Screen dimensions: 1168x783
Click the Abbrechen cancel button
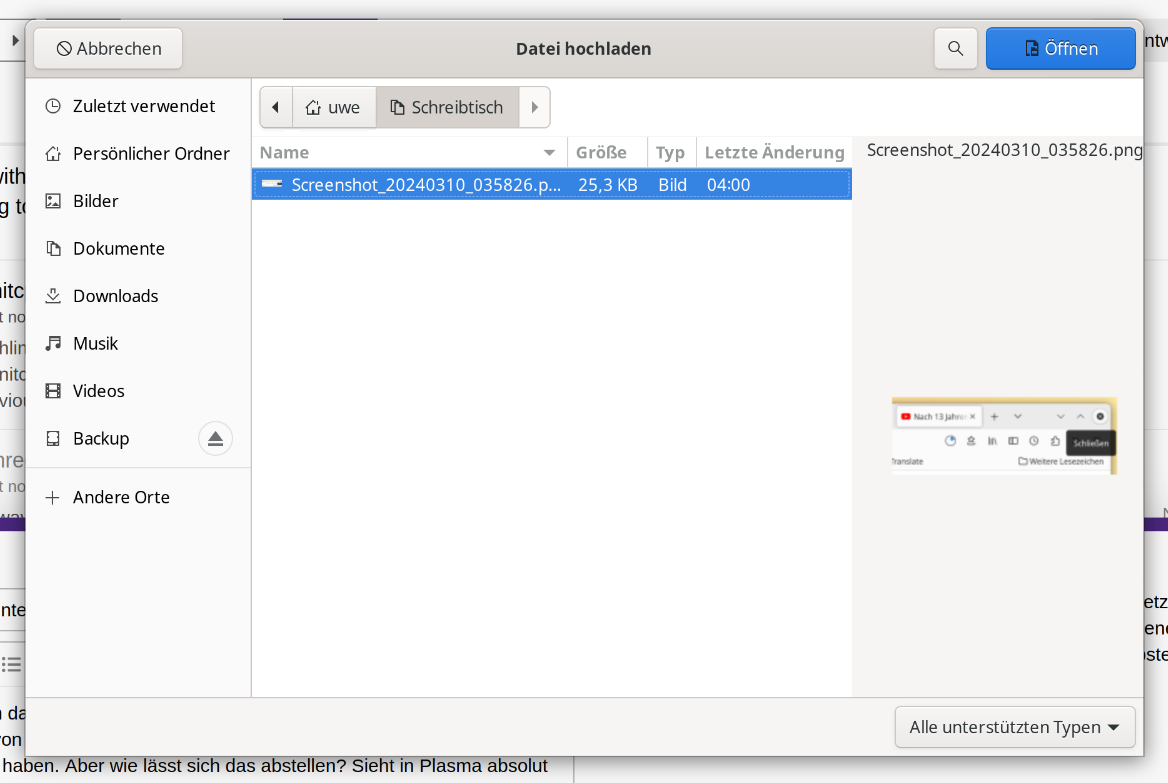108,48
